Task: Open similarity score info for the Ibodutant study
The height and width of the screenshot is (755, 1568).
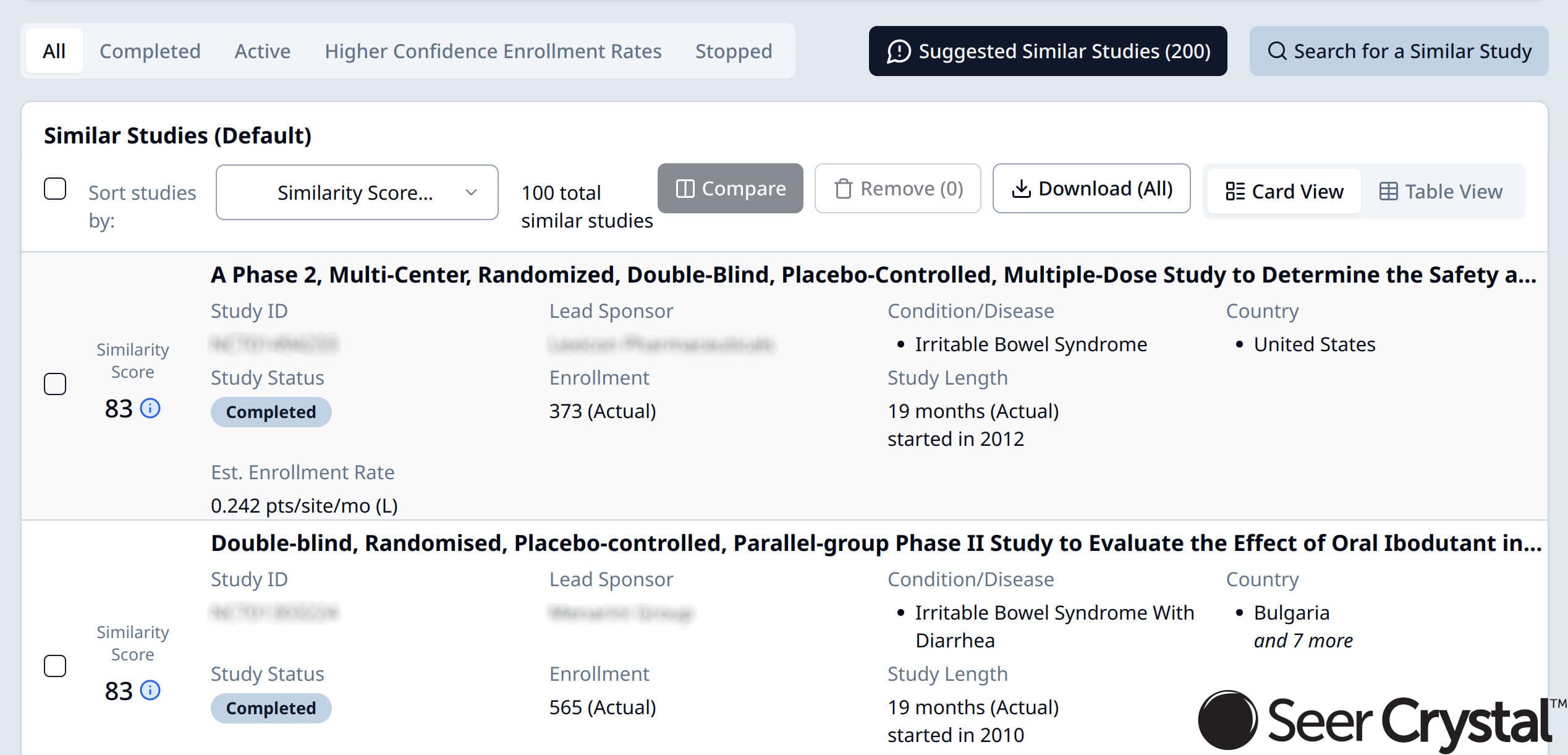Action: (150, 690)
